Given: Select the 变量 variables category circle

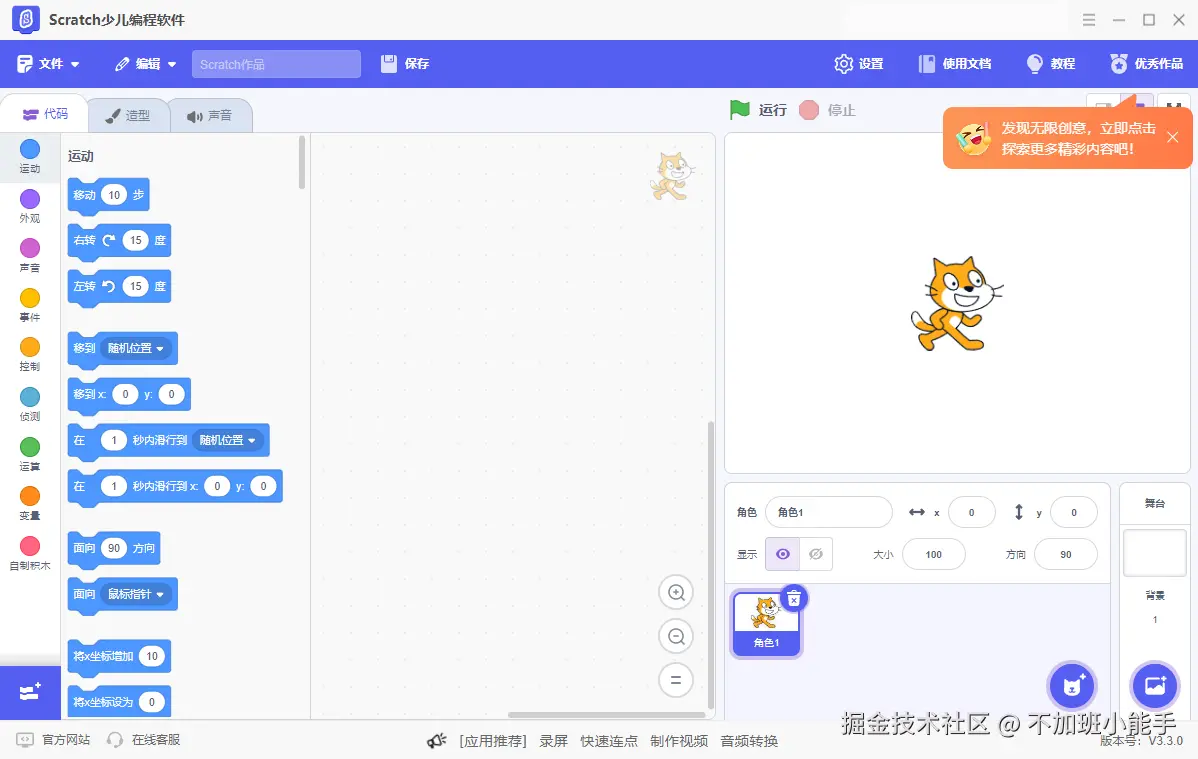Looking at the screenshot, I should pos(30,496).
